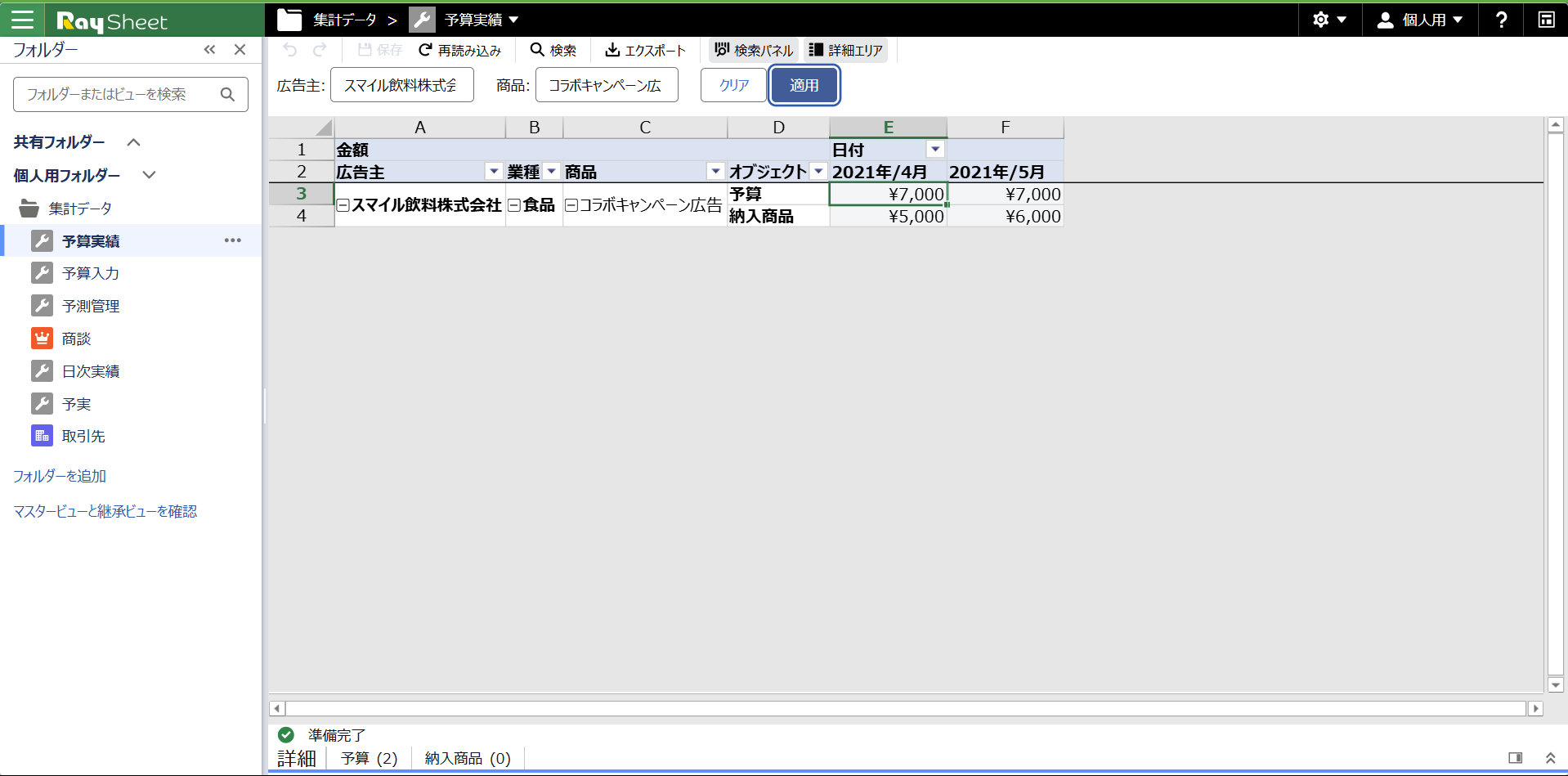This screenshot has height=776, width=1568.
Task: Collapse the スマイル飲料株式会社 row group
Action: click(x=343, y=205)
